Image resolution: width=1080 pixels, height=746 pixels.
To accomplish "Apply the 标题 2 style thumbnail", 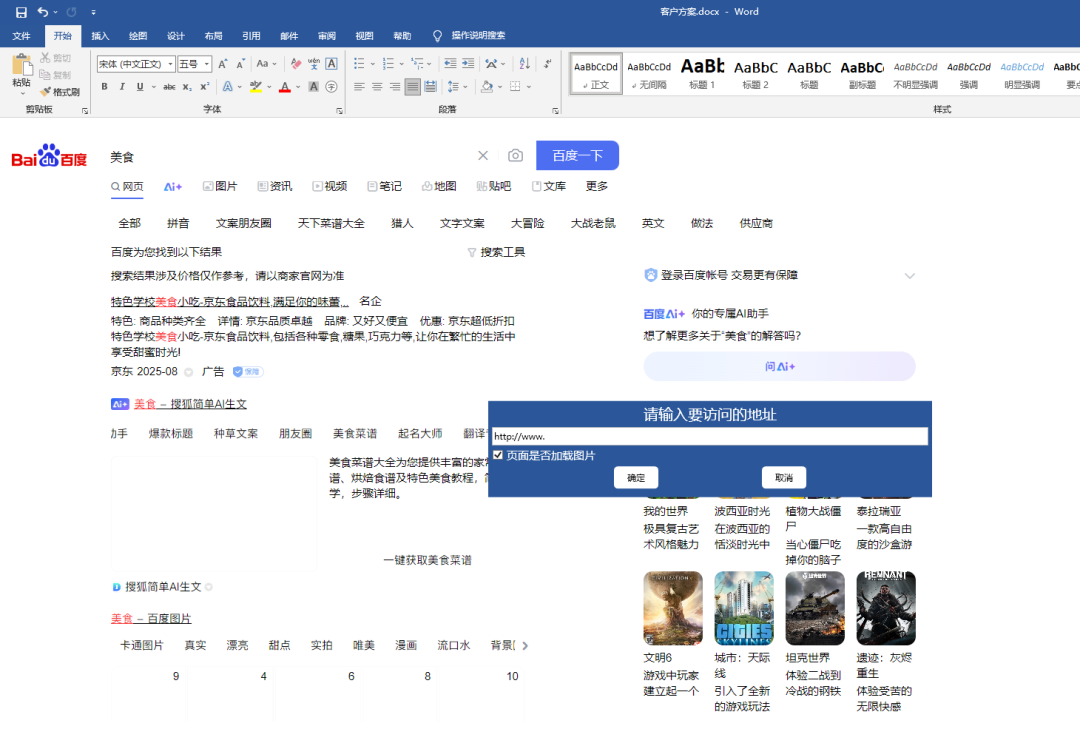I will pos(756,73).
